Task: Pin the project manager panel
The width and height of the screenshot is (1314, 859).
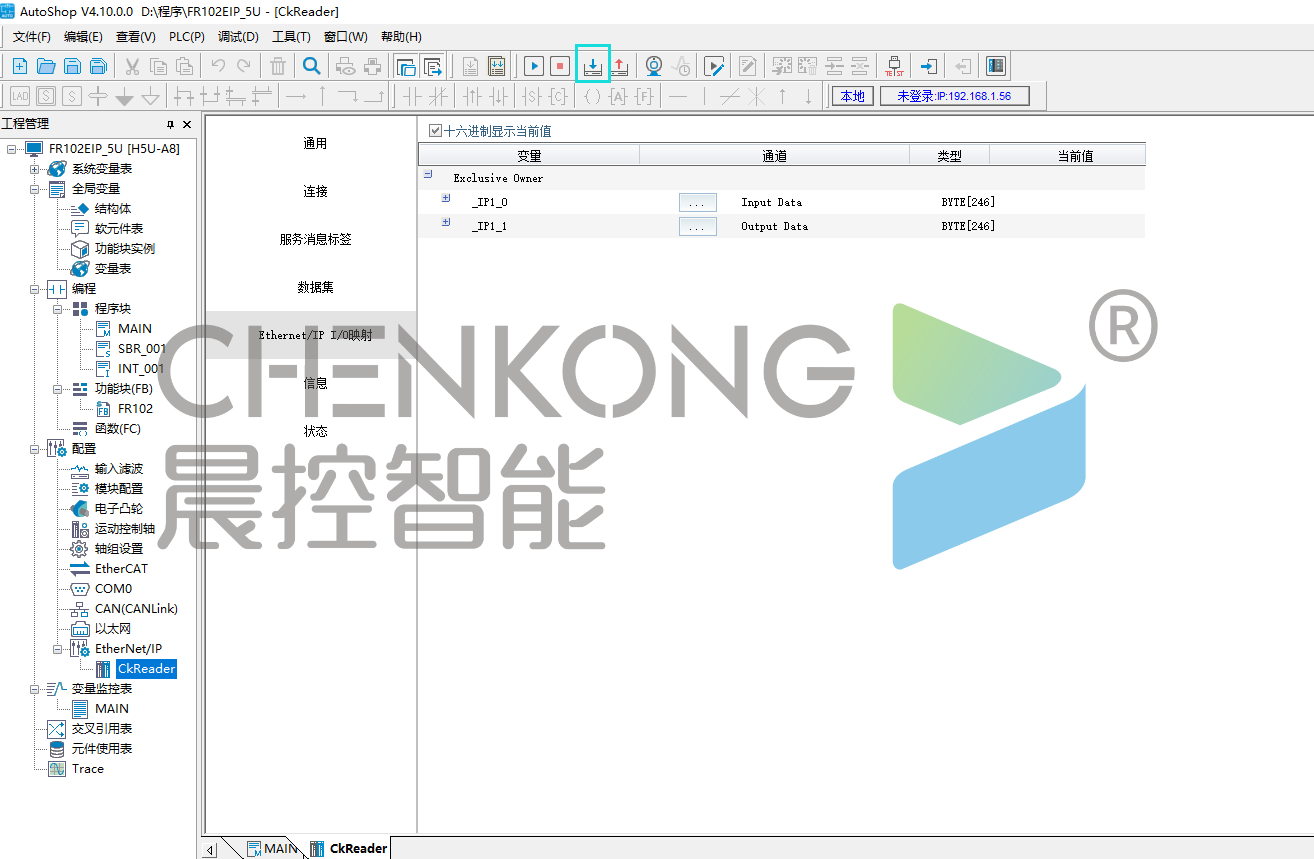Action: [x=170, y=124]
